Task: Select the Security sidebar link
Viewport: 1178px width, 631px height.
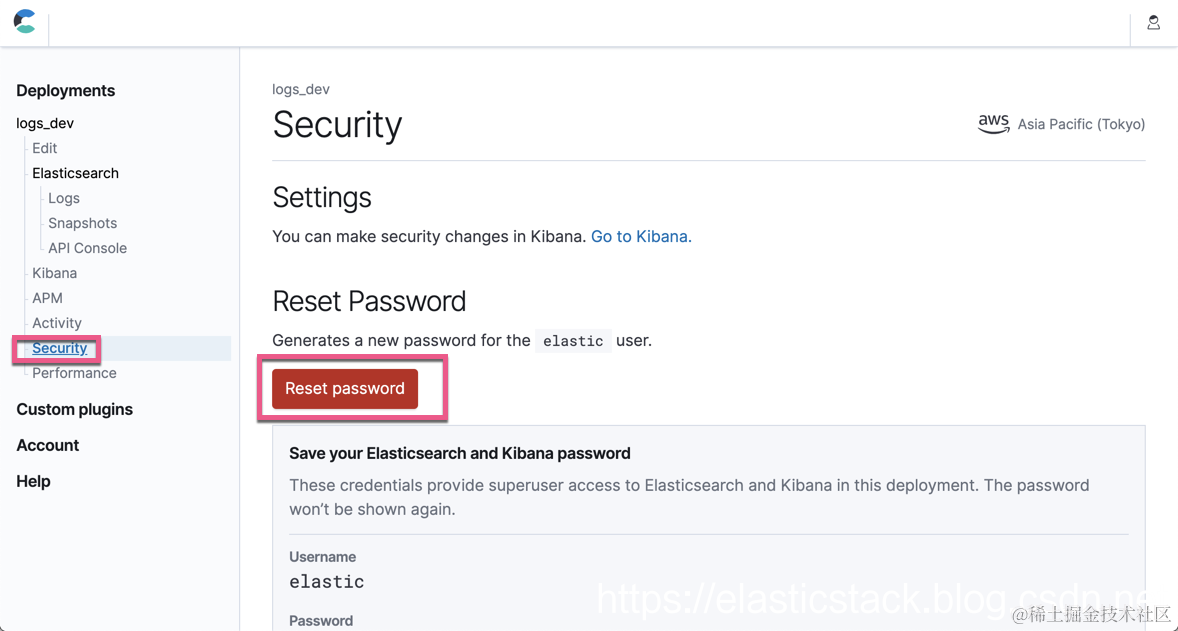Action: pyautogui.click(x=59, y=348)
